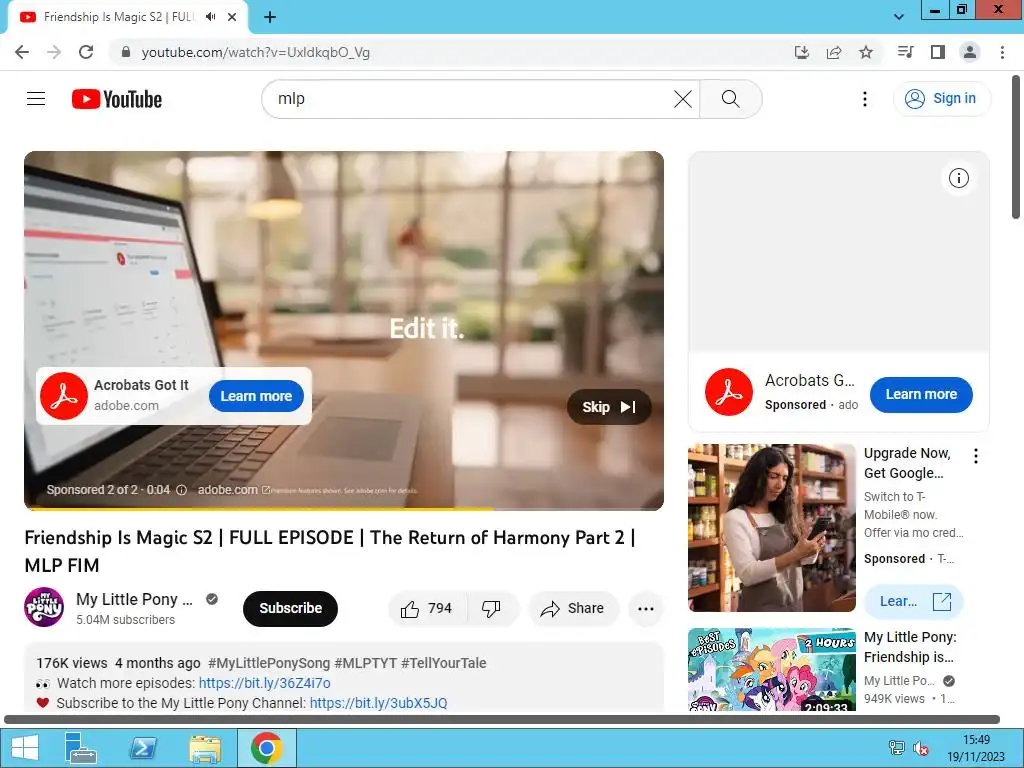Open File Explorer from taskbar

[x=204, y=748]
